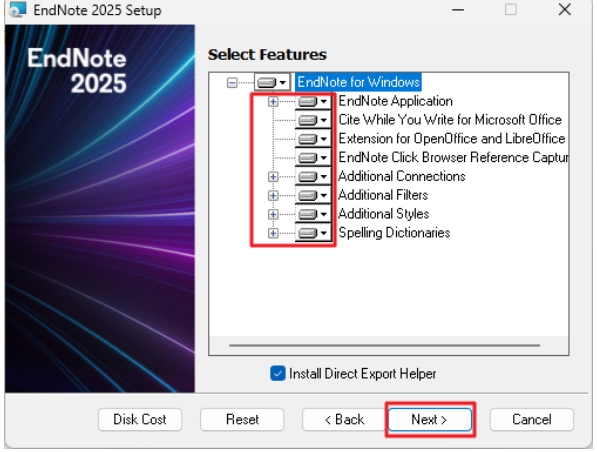Open Cite While You Write feature drive icon

coord(313,120)
